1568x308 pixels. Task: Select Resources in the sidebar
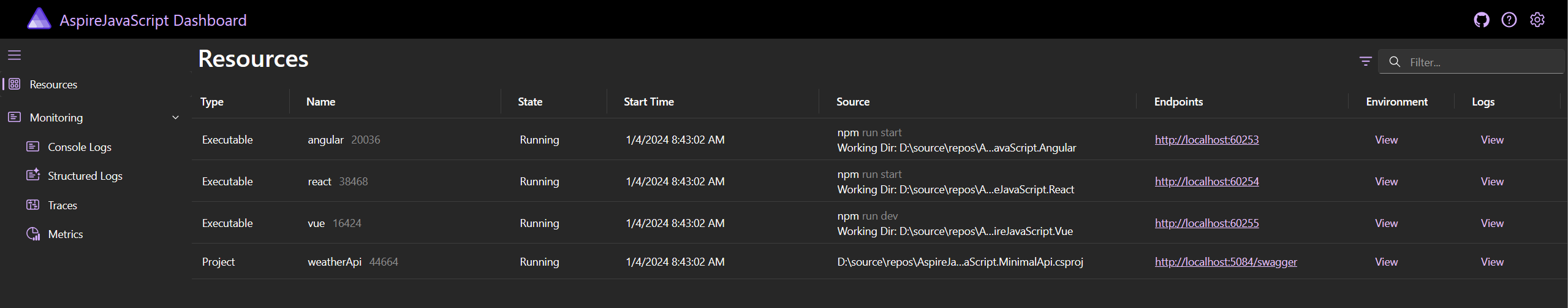click(53, 85)
